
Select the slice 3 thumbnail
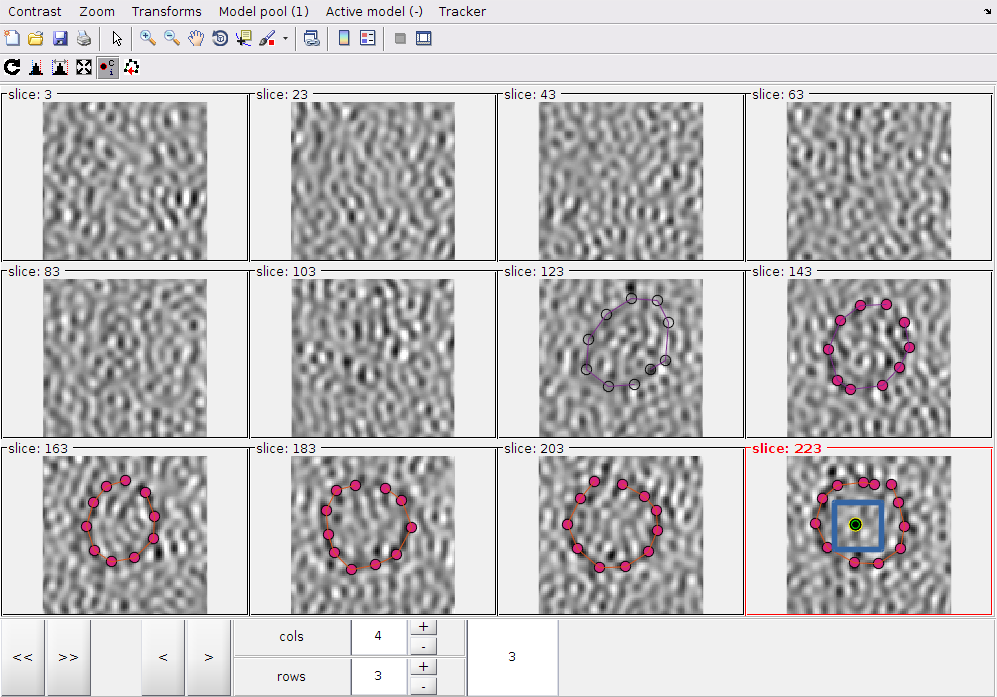tap(125, 181)
